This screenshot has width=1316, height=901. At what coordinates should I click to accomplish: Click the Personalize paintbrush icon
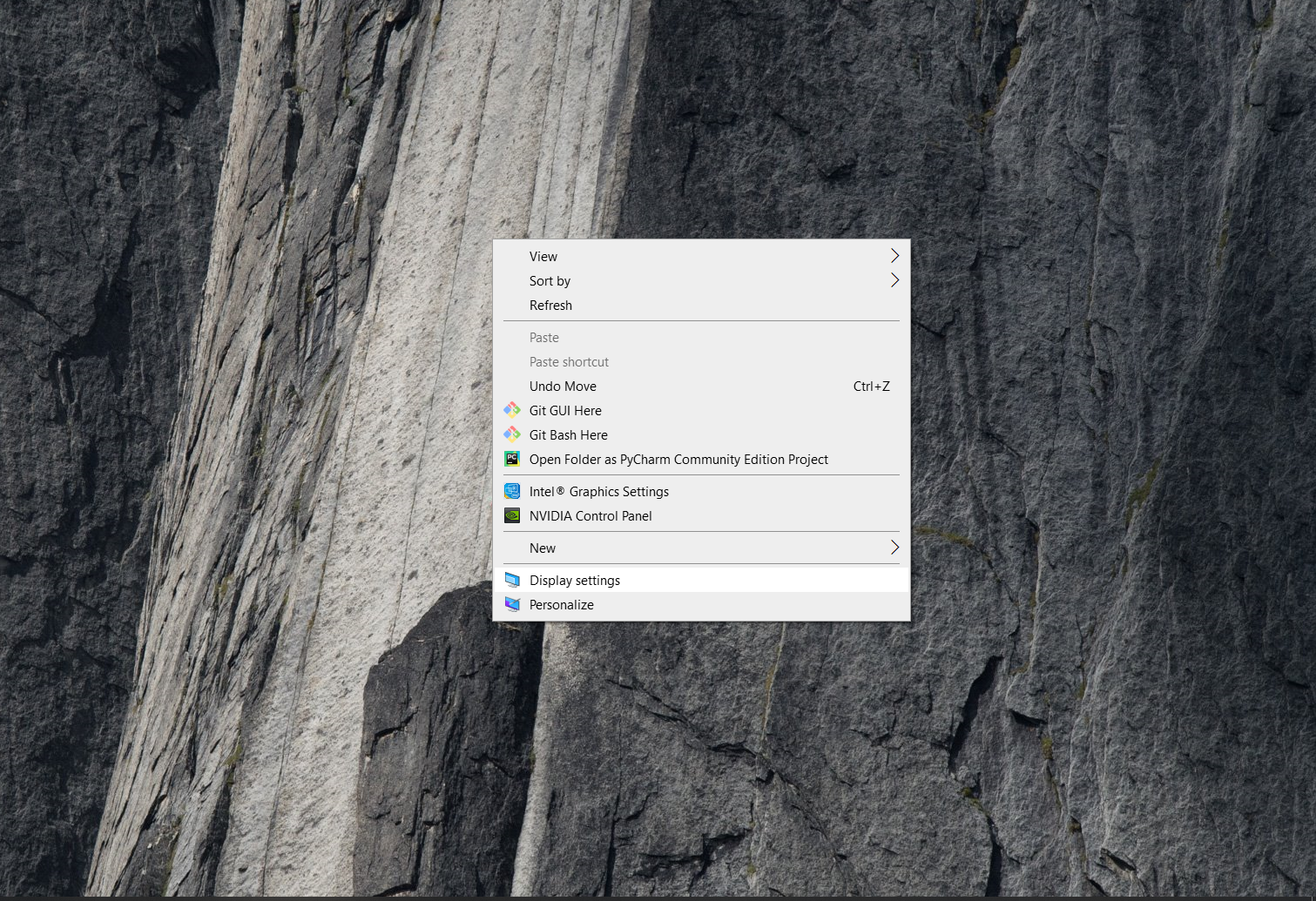[x=512, y=604]
